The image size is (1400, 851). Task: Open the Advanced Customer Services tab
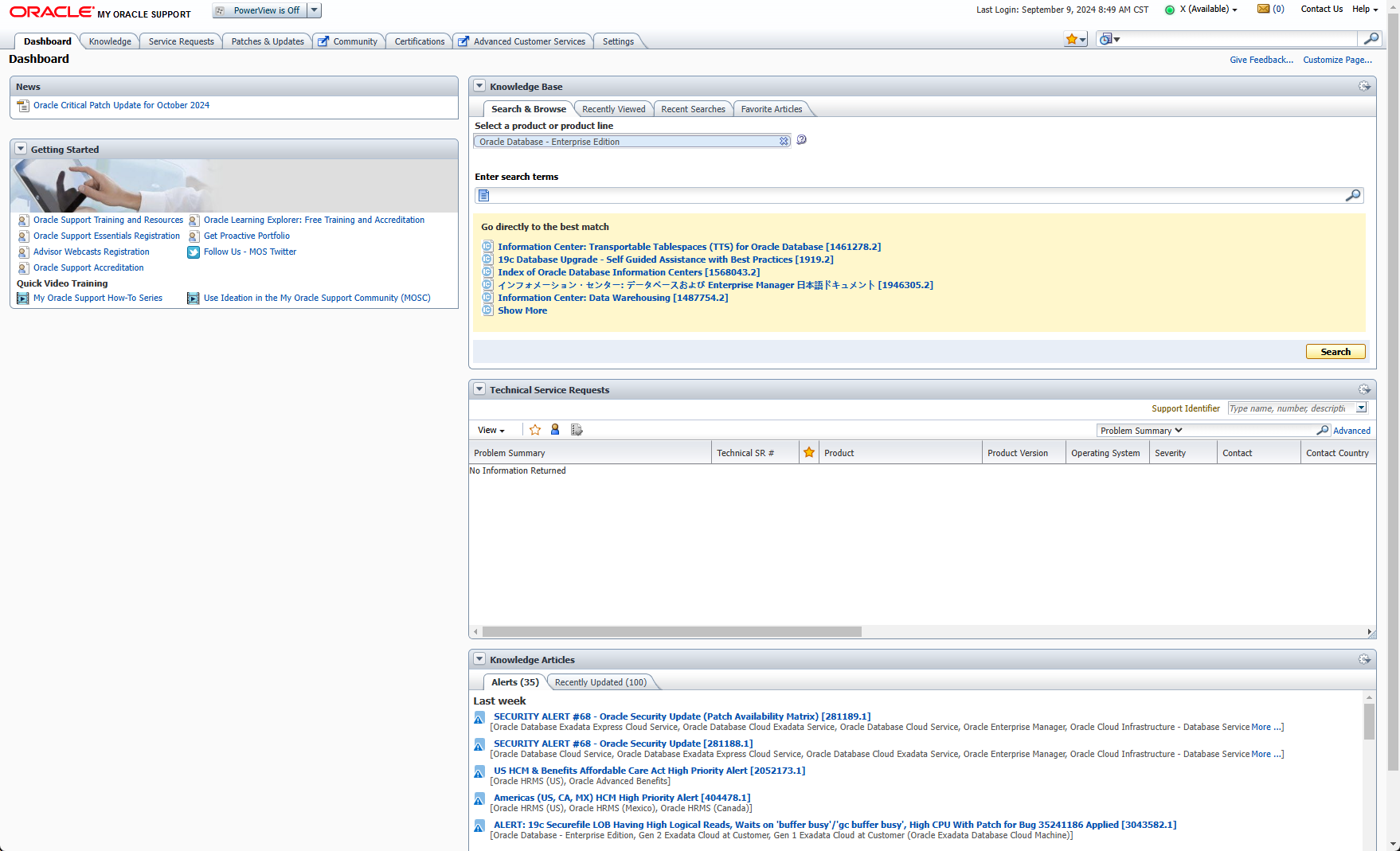(522, 41)
